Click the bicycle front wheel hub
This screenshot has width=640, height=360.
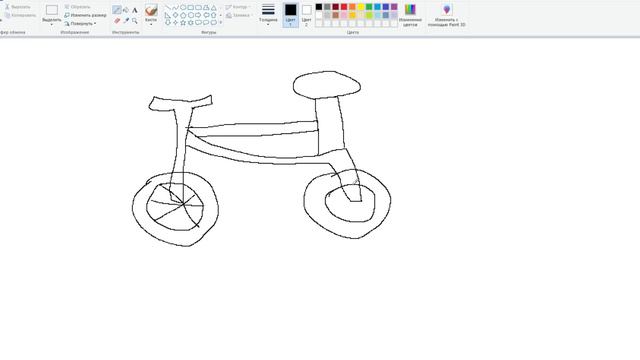tap(184, 203)
